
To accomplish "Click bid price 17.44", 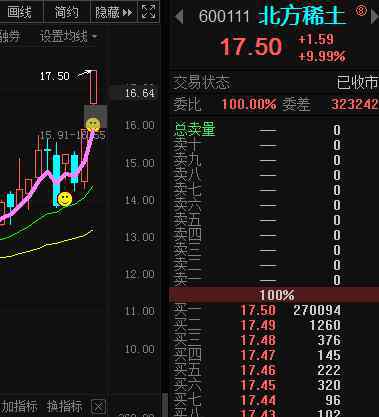I will (258, 400).
